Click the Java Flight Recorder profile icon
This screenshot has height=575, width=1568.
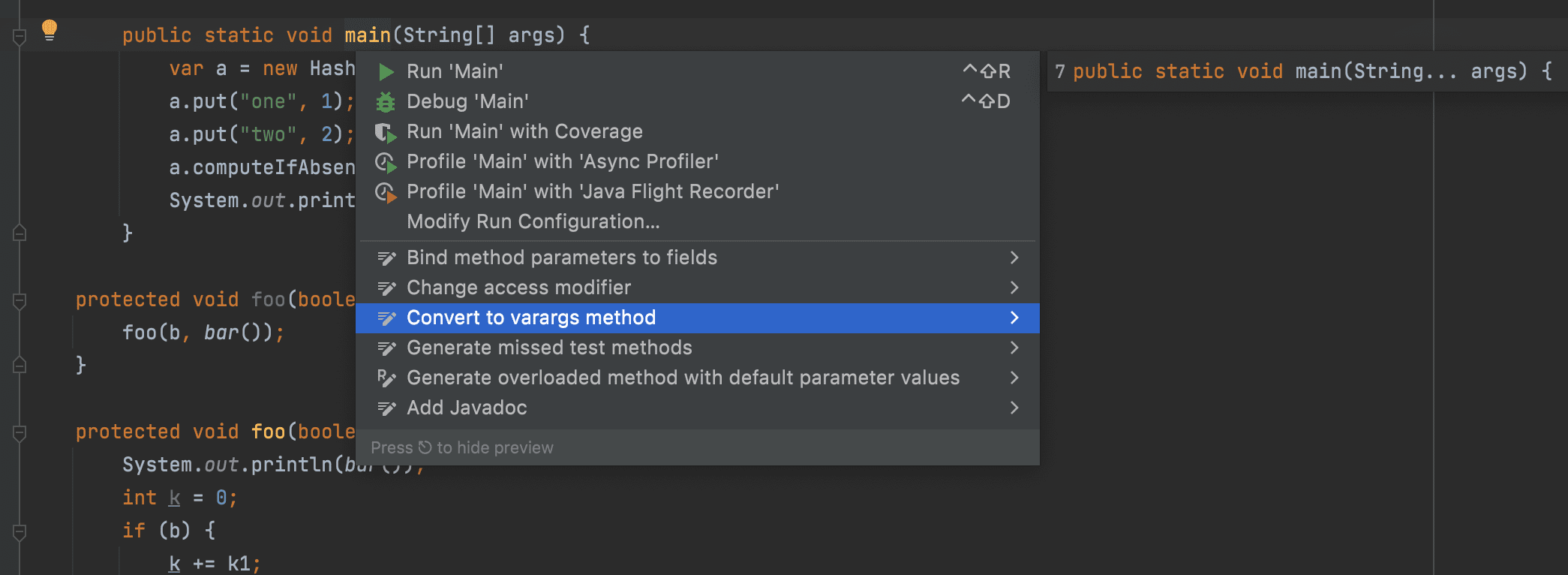tap(386, 192)
